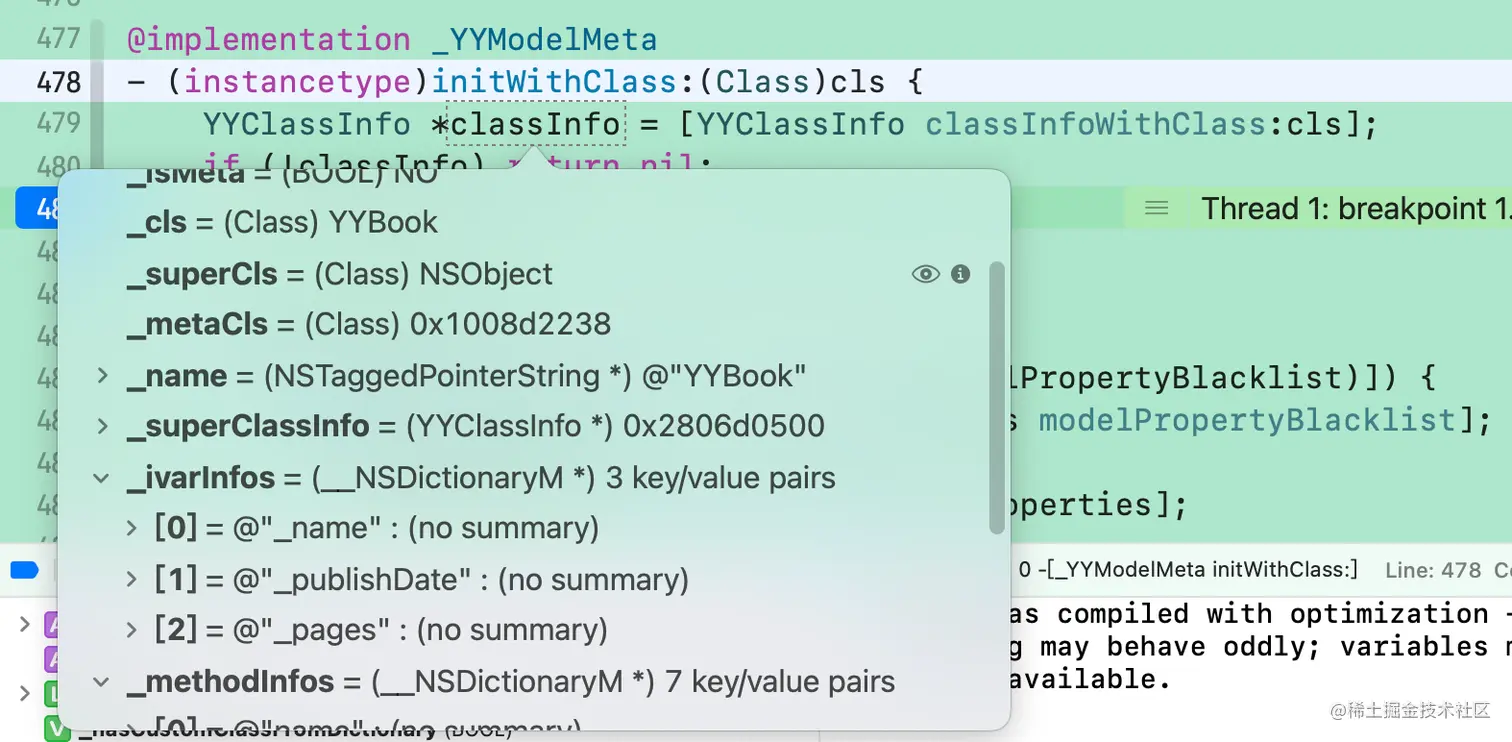Collapse the _ivarInfos dictionary
Viewport: 1512px width, 742px height.
(x=102, y=478)
